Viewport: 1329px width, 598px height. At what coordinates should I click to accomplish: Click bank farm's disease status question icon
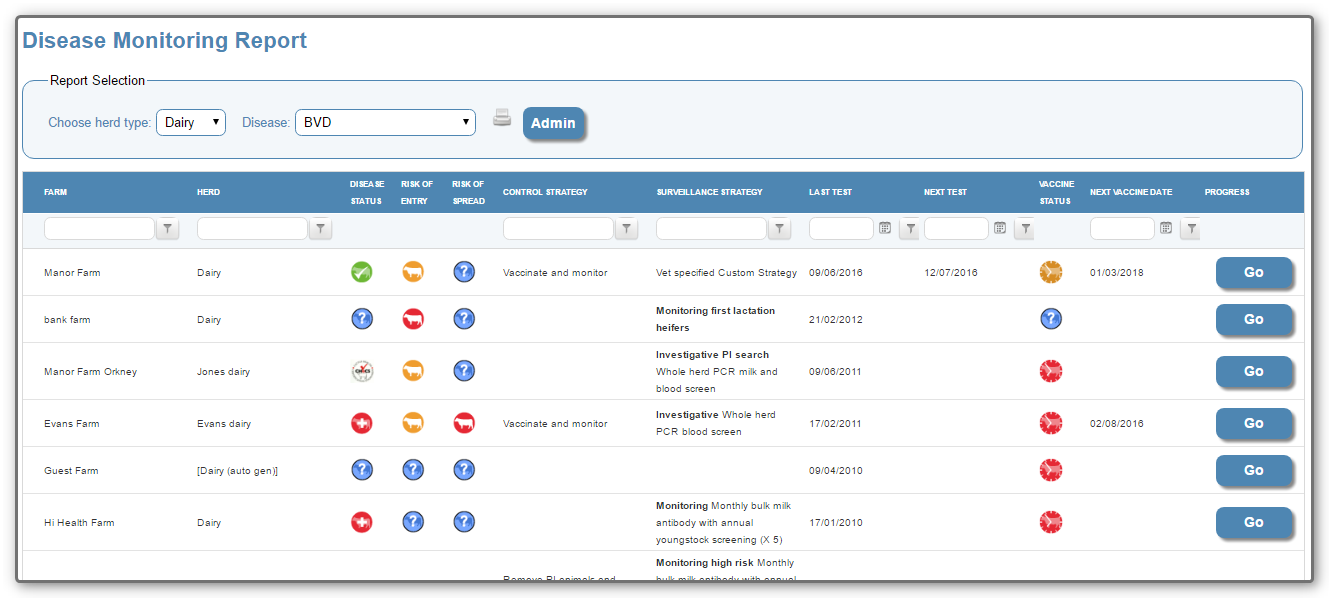(x=362, y=319)
